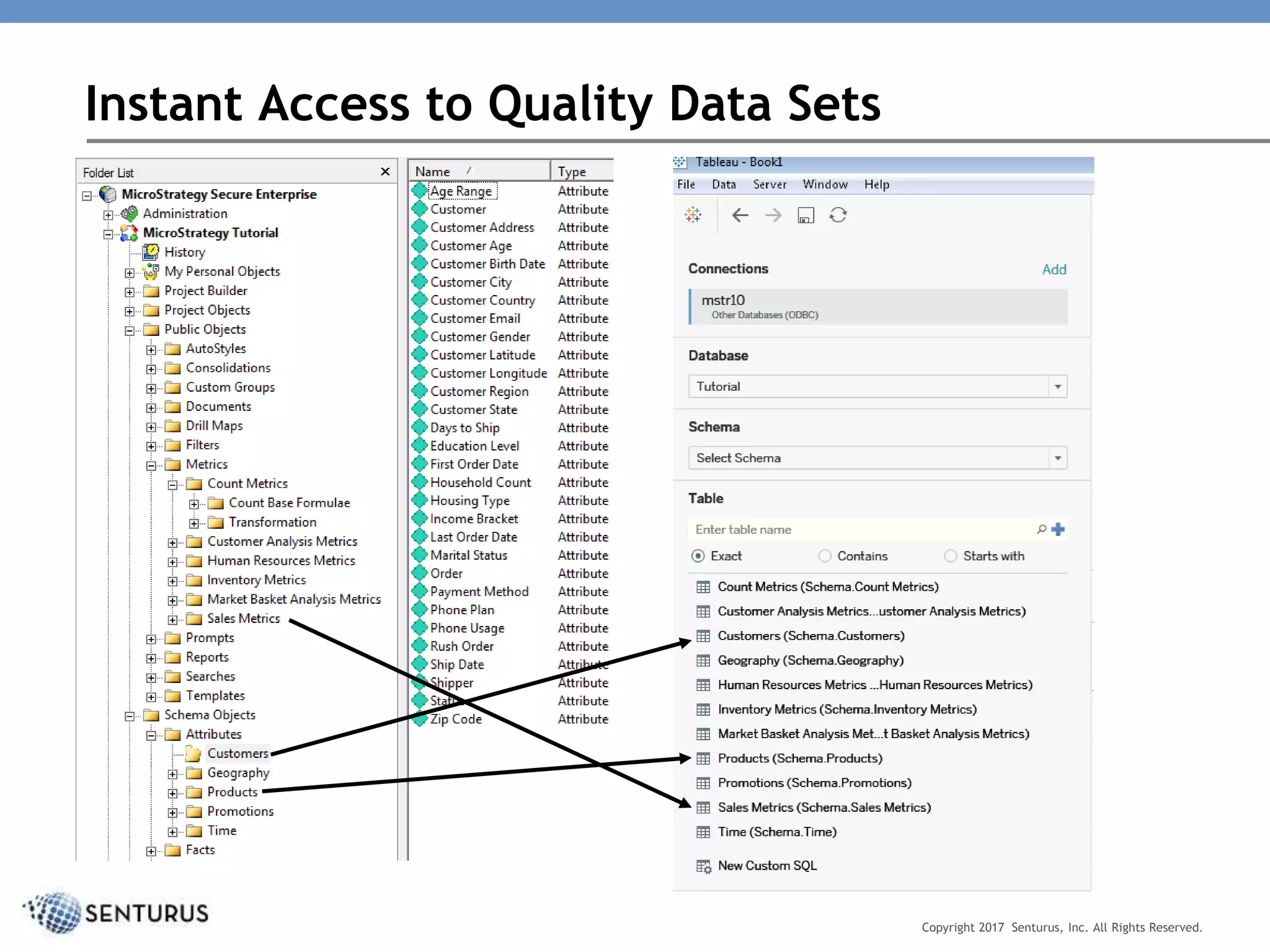
Task: Collapse the Public Objects folder
Action: tap(130, 330)
